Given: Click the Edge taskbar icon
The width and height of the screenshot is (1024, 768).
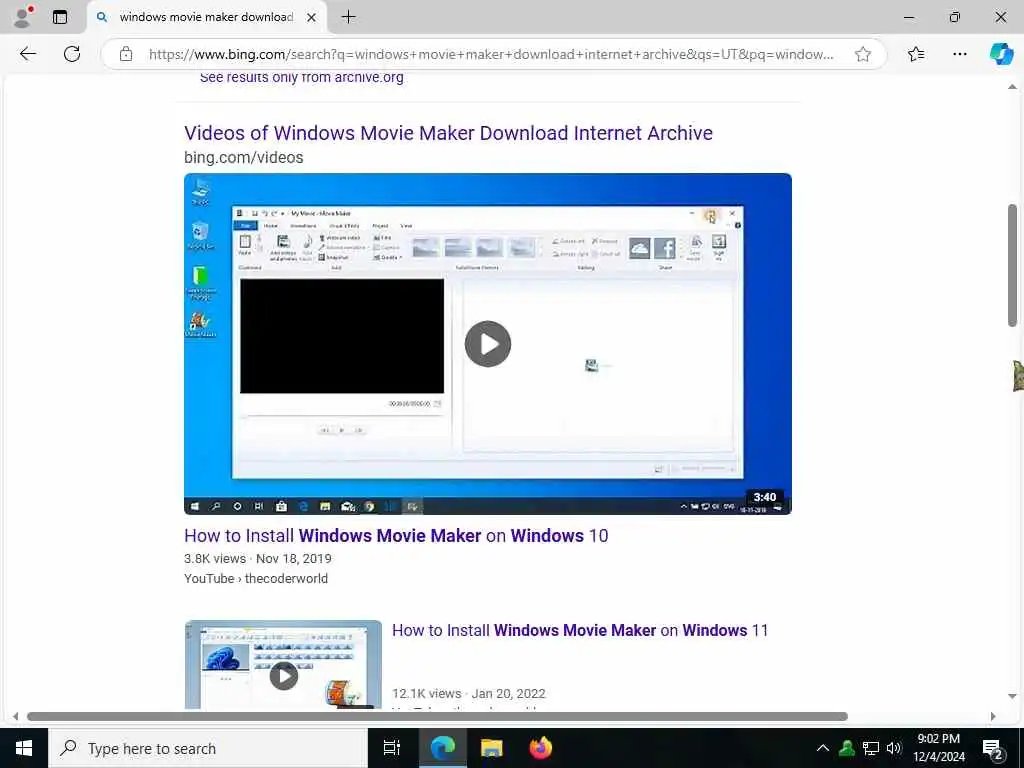Looking at the screenshot, I should point(442,748).
